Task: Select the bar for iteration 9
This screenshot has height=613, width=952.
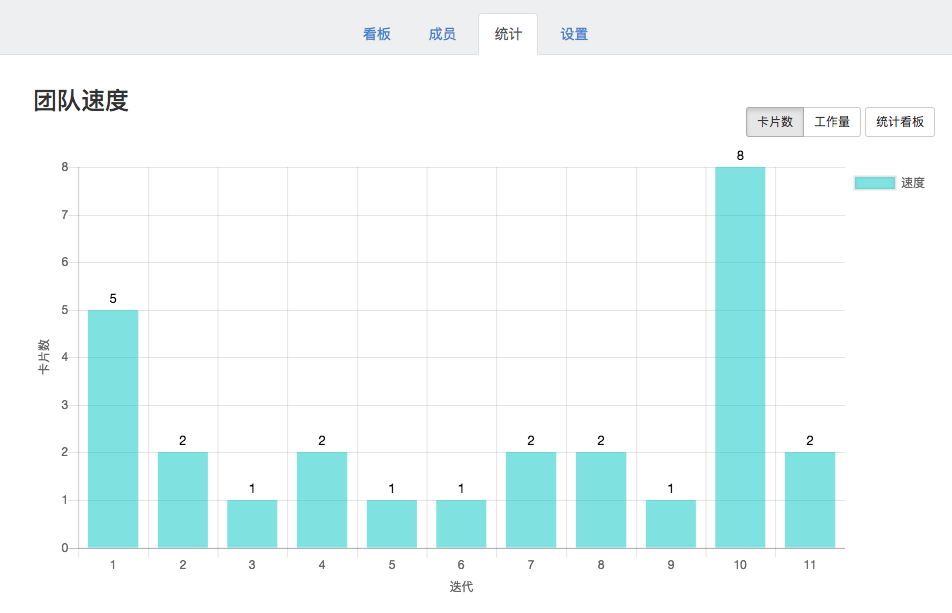Action: point(671,524)
